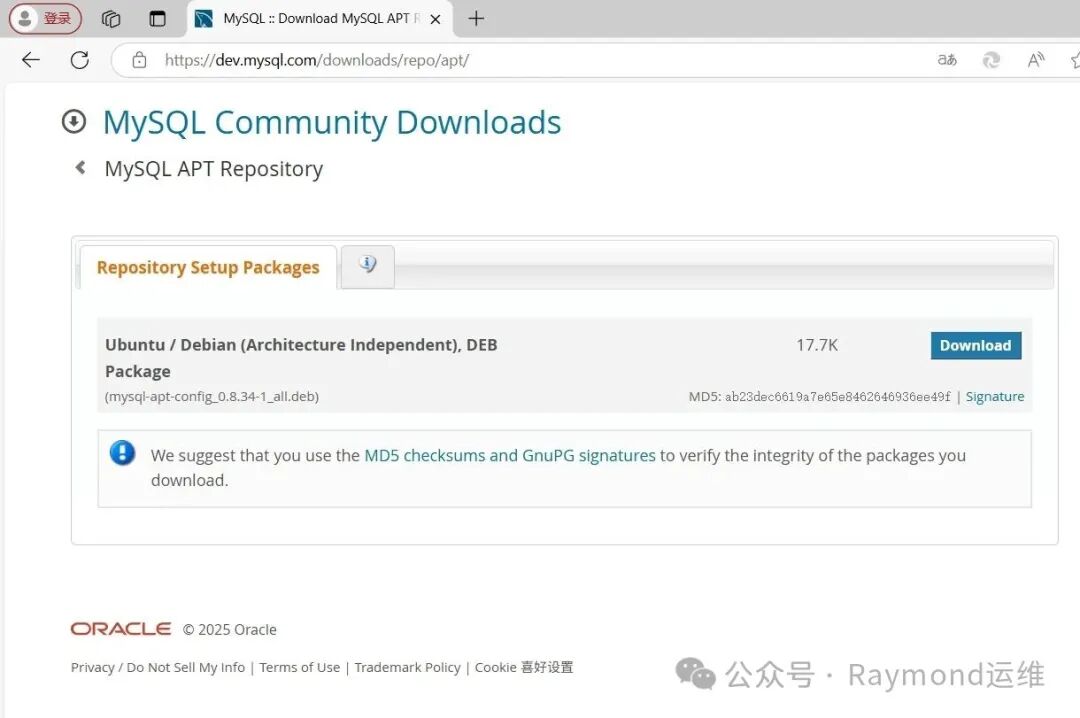Click the address bar URL

317,60
